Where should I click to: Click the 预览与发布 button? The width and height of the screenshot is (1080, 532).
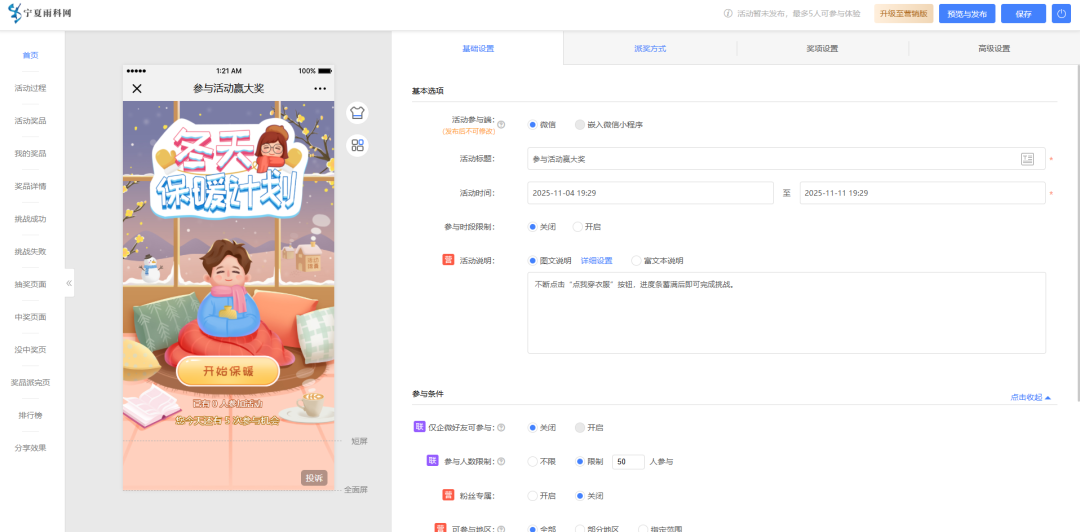[x=967, y=14]
